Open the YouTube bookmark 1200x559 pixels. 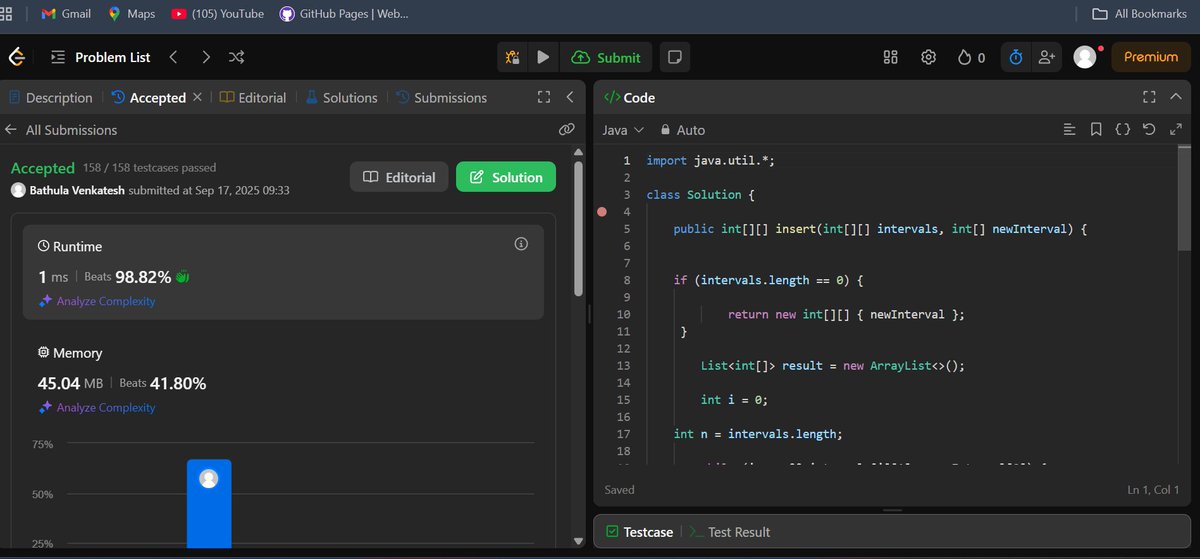point(217,14)
